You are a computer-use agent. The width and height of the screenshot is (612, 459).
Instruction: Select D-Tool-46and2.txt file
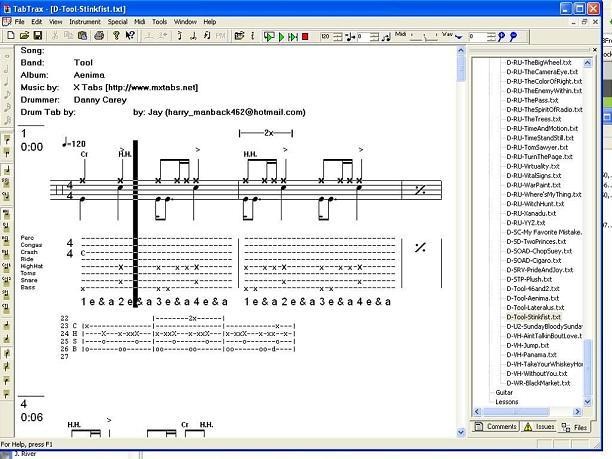coord(533,289)
